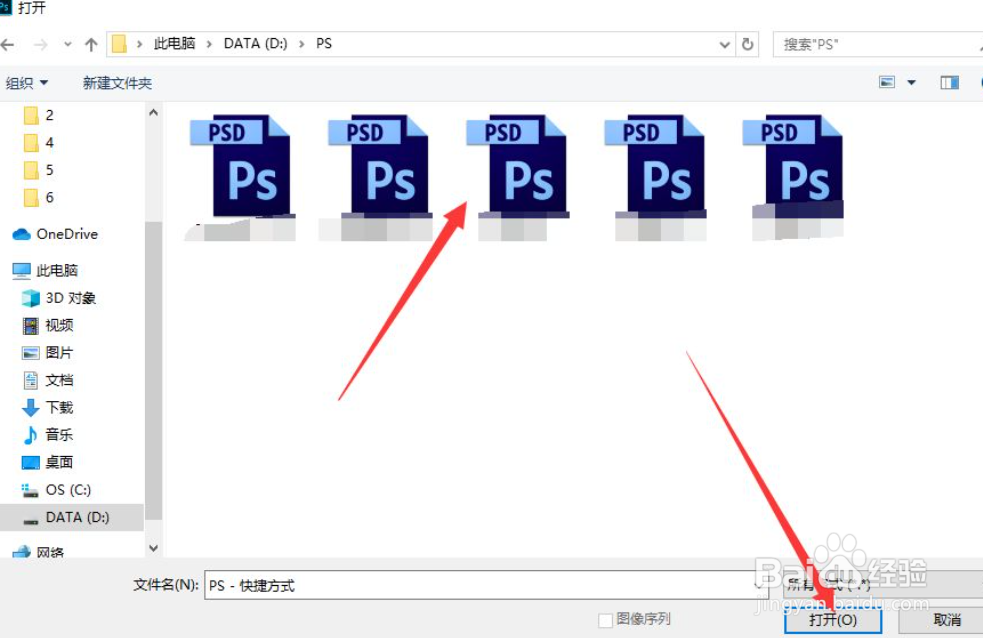
Task: Open folder 6 in the navigation pane
Action: click(39, 197)
